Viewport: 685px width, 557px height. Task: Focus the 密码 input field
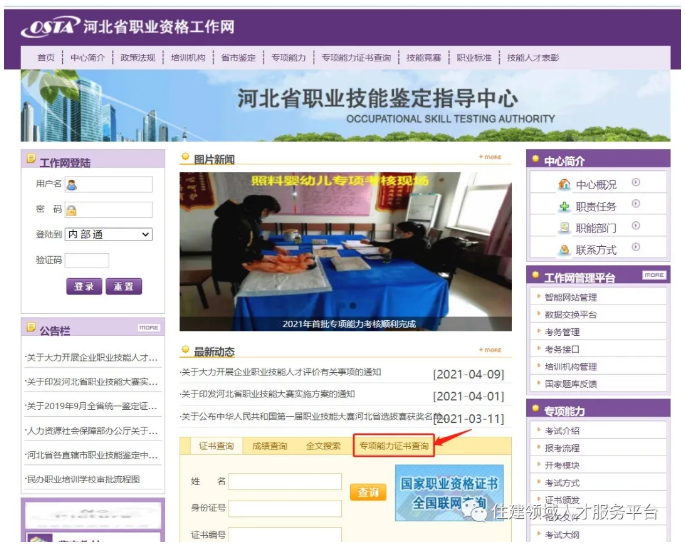pos(109,210)
